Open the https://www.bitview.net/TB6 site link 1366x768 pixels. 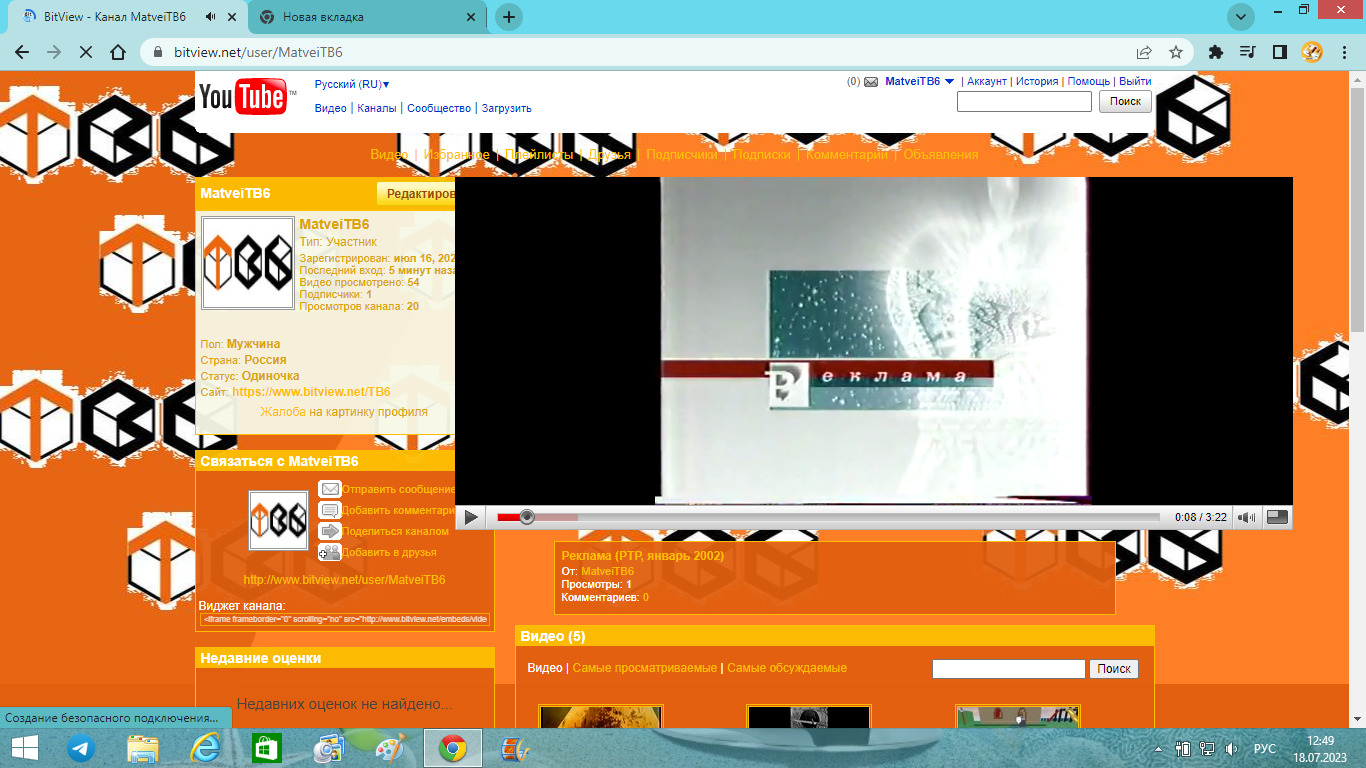click(x=311, y=392)
